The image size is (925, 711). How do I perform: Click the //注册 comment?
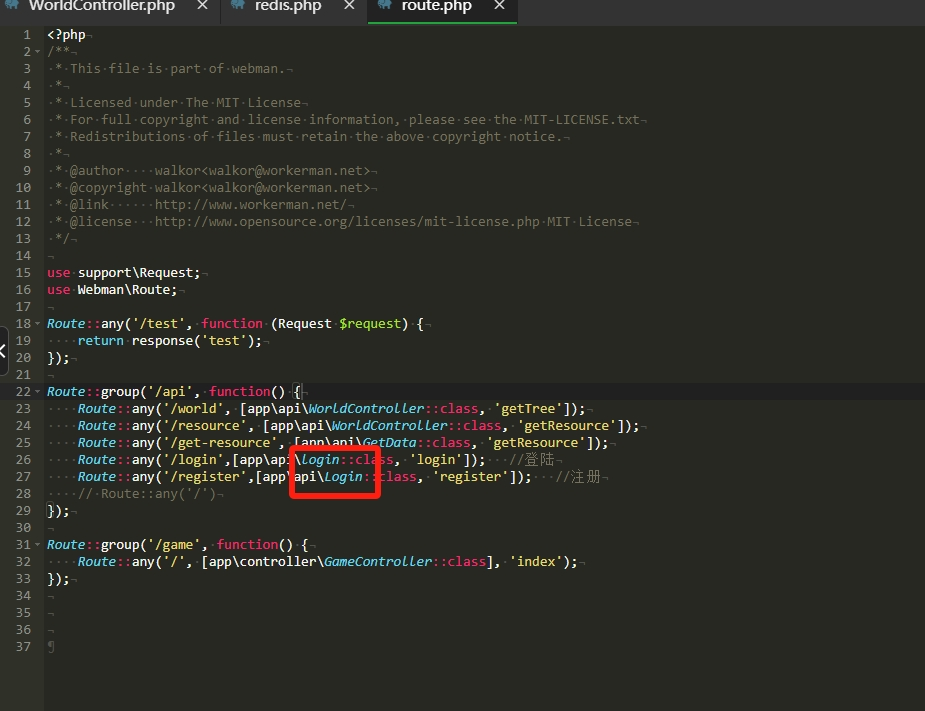pos(578,477)
